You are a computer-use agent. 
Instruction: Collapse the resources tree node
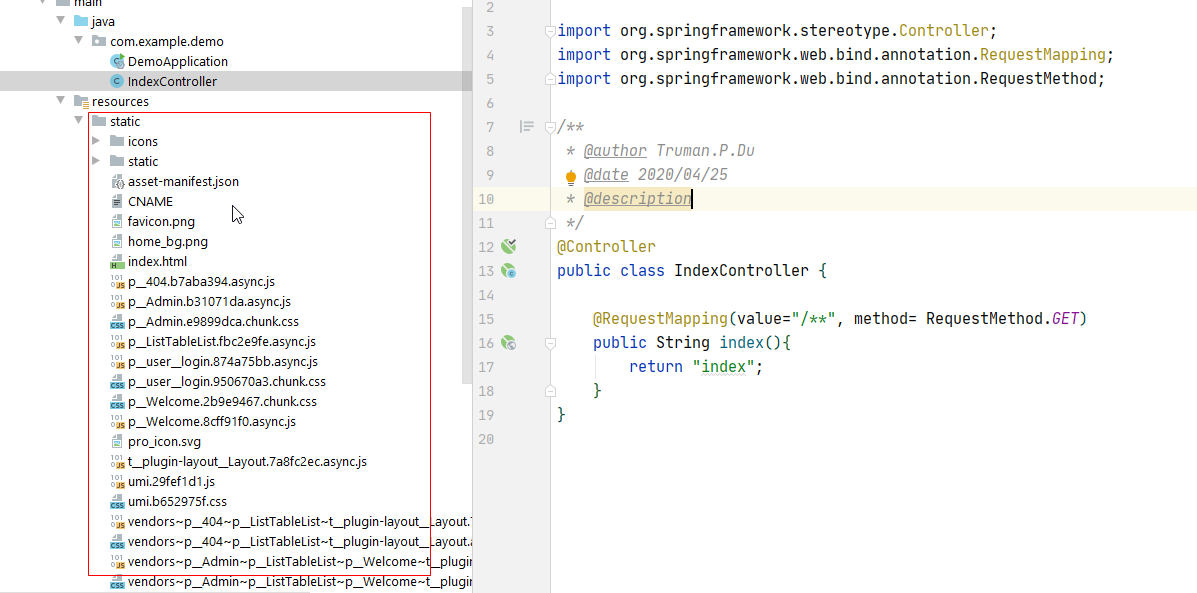(x=60, y=101)
